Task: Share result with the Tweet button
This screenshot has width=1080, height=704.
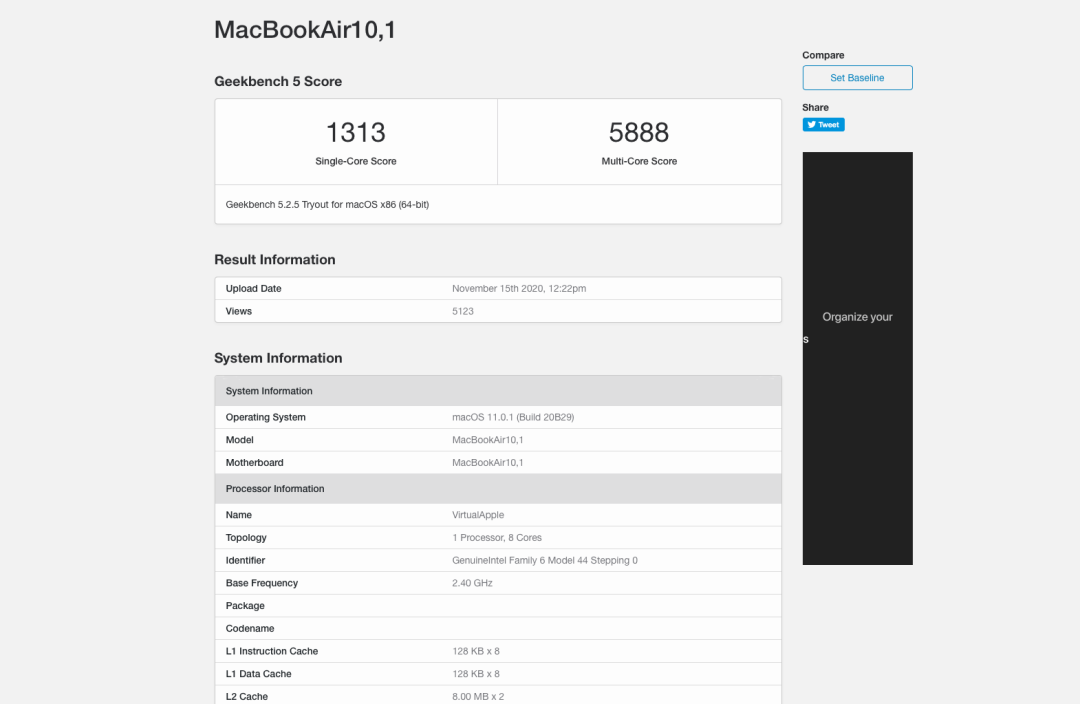Action: [823, 125]
